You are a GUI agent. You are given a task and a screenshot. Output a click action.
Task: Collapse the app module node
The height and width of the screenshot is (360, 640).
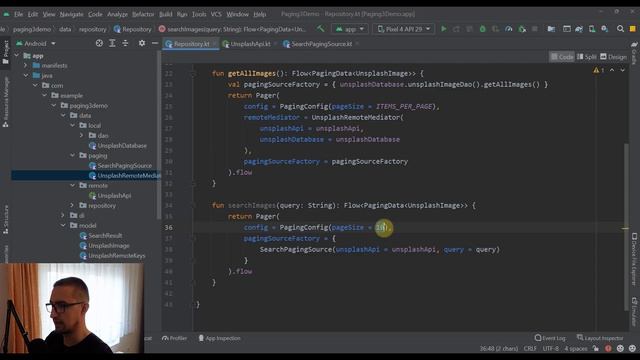tap(17, 56)
